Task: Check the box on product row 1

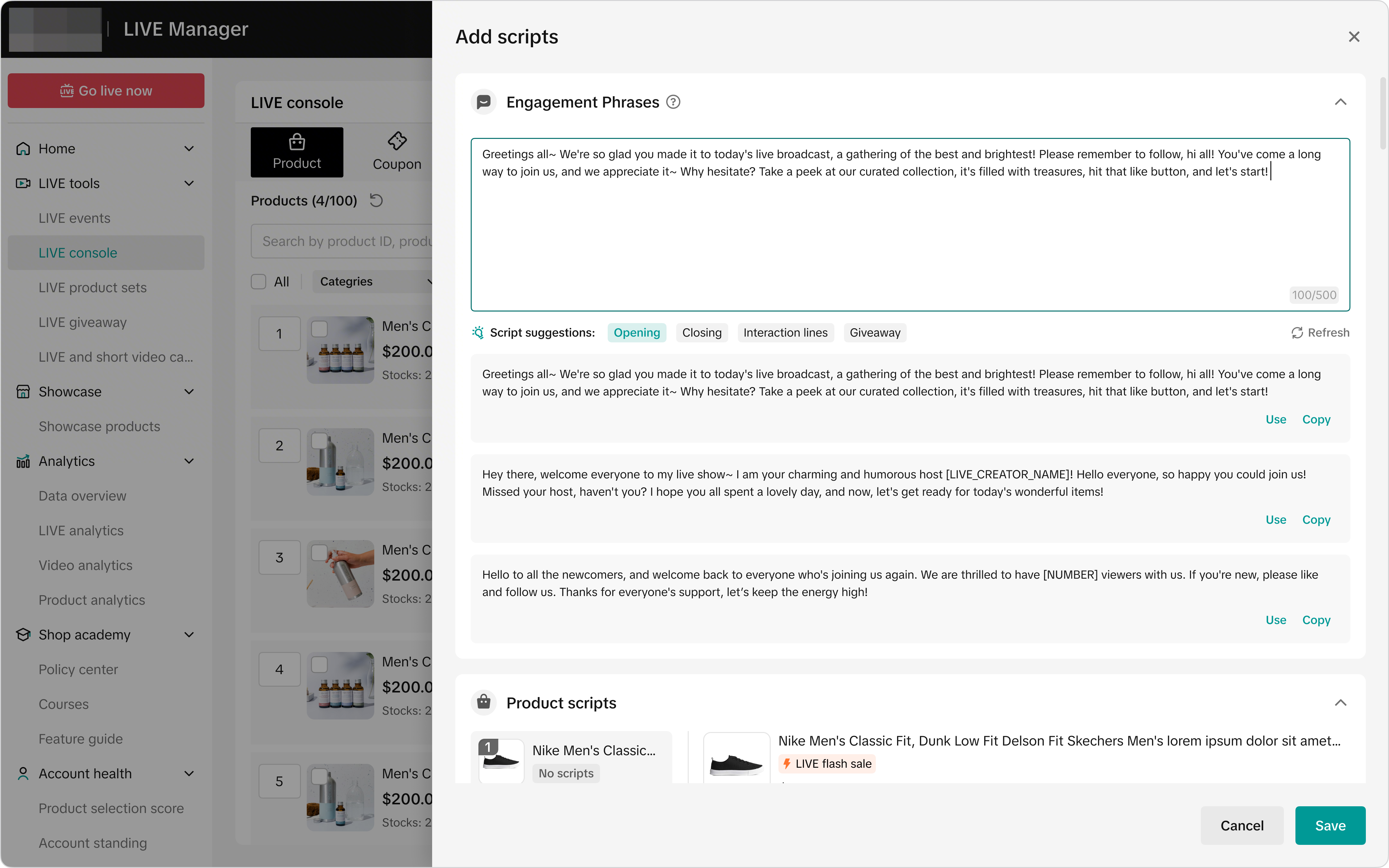Action: (x=319, y=329)
